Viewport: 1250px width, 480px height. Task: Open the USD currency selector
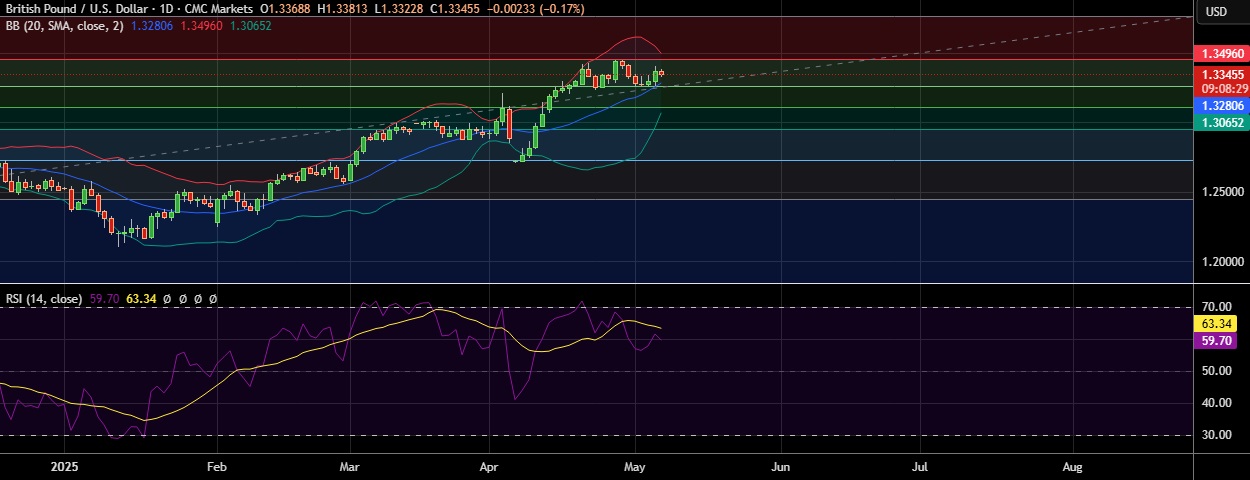pos(1216,12)
